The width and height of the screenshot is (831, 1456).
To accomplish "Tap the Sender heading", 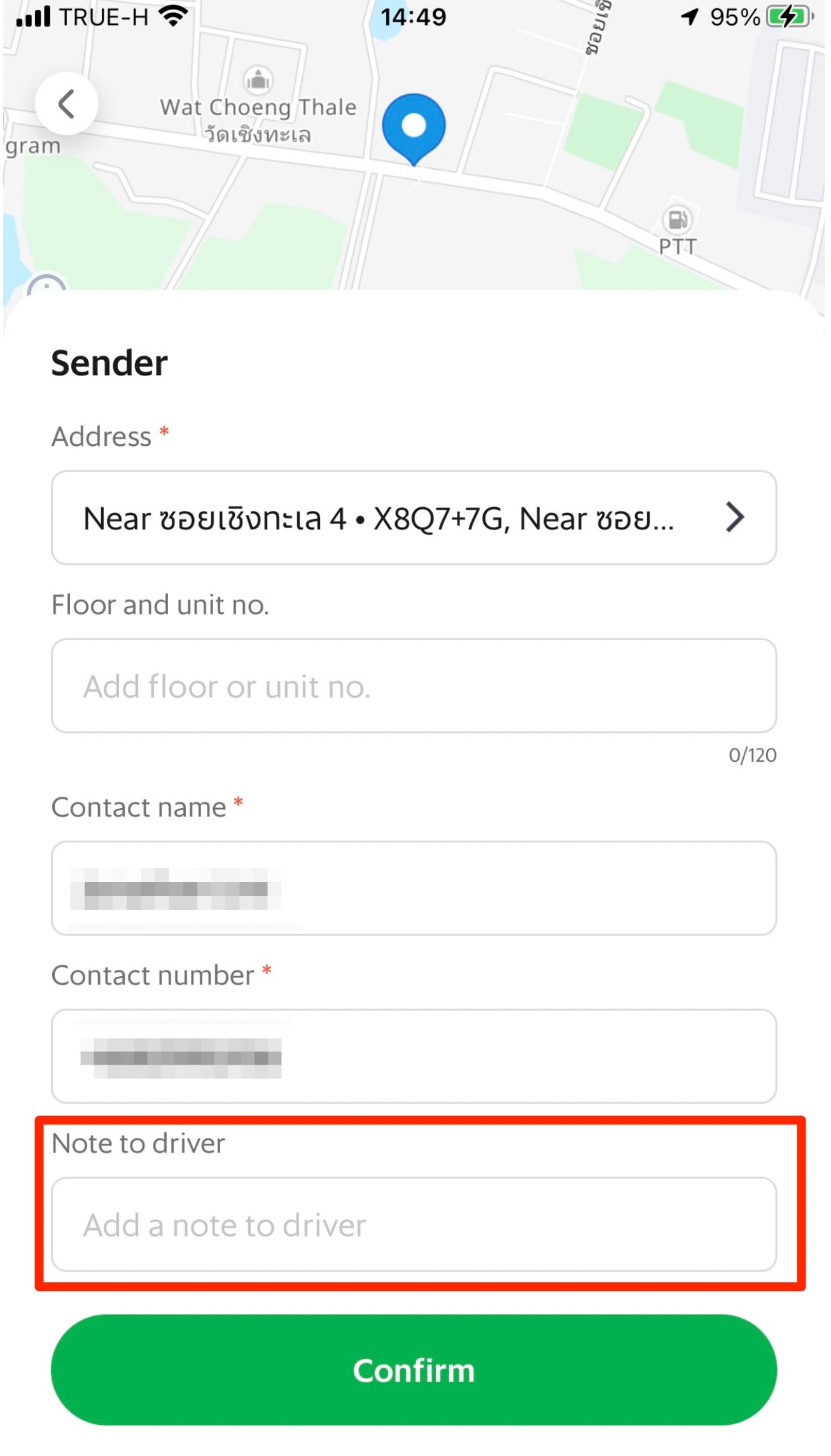I will [109, 363].
